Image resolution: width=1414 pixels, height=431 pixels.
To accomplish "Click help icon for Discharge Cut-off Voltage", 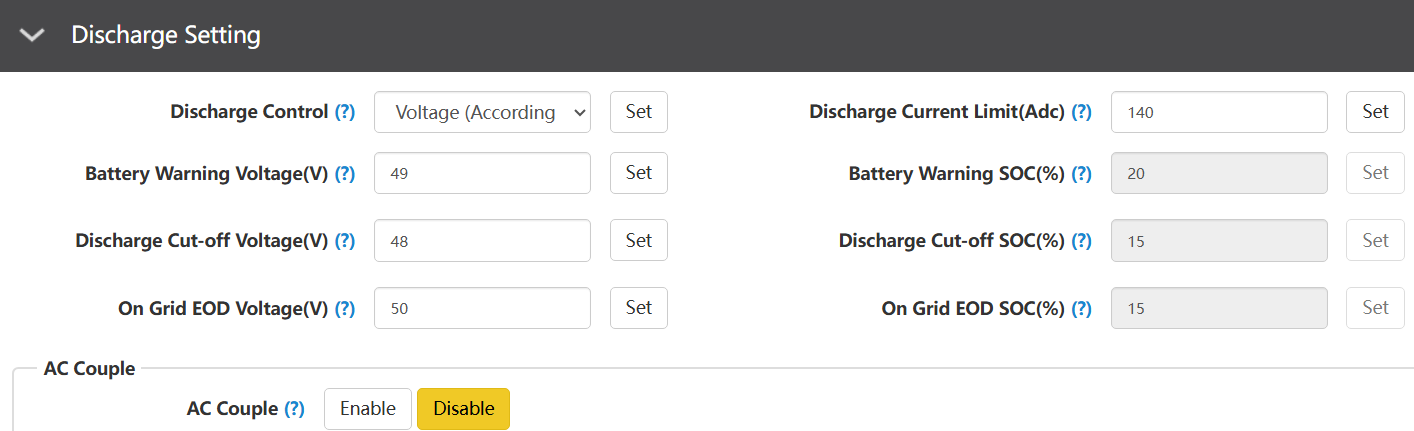I will [x=344, y=241].
